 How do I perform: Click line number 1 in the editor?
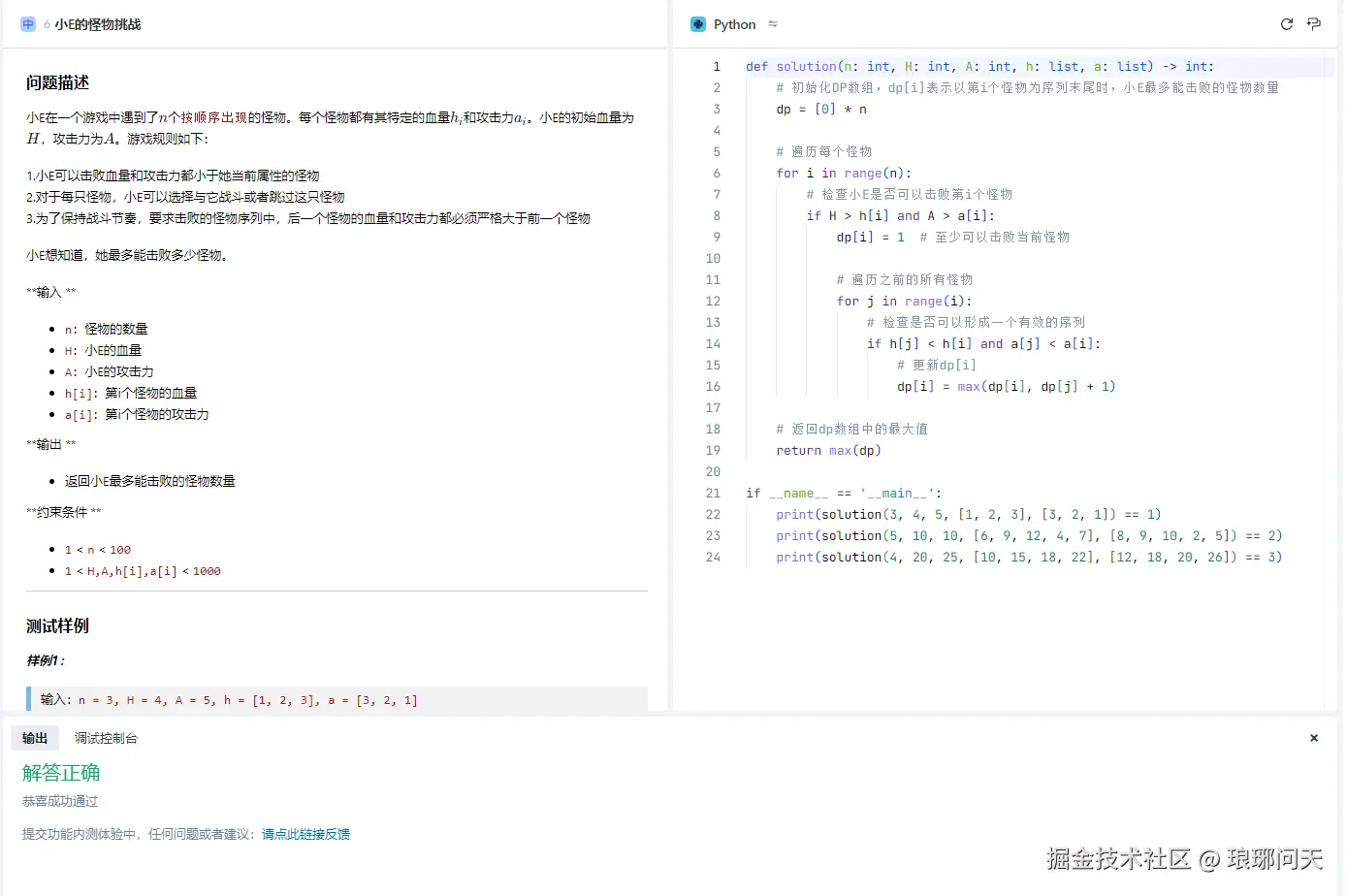click(716, 66)
